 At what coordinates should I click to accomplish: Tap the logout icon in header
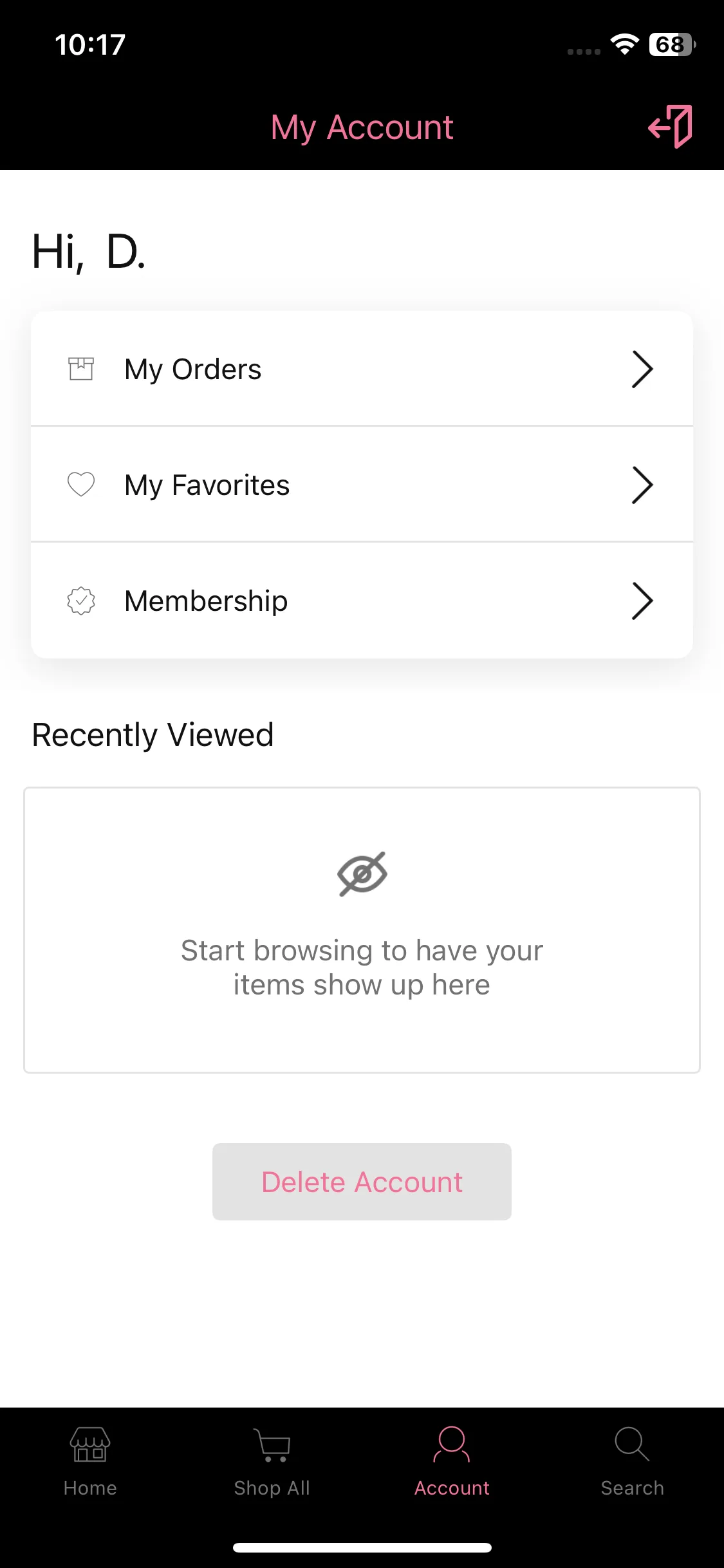click(x=670, y=127)
